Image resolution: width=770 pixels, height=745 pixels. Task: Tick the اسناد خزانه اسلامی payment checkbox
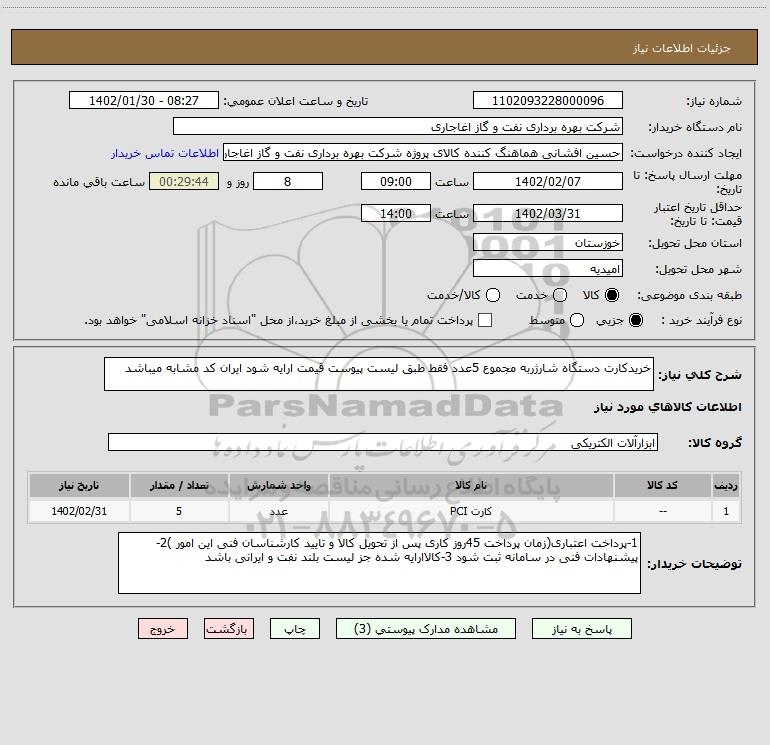485,320
